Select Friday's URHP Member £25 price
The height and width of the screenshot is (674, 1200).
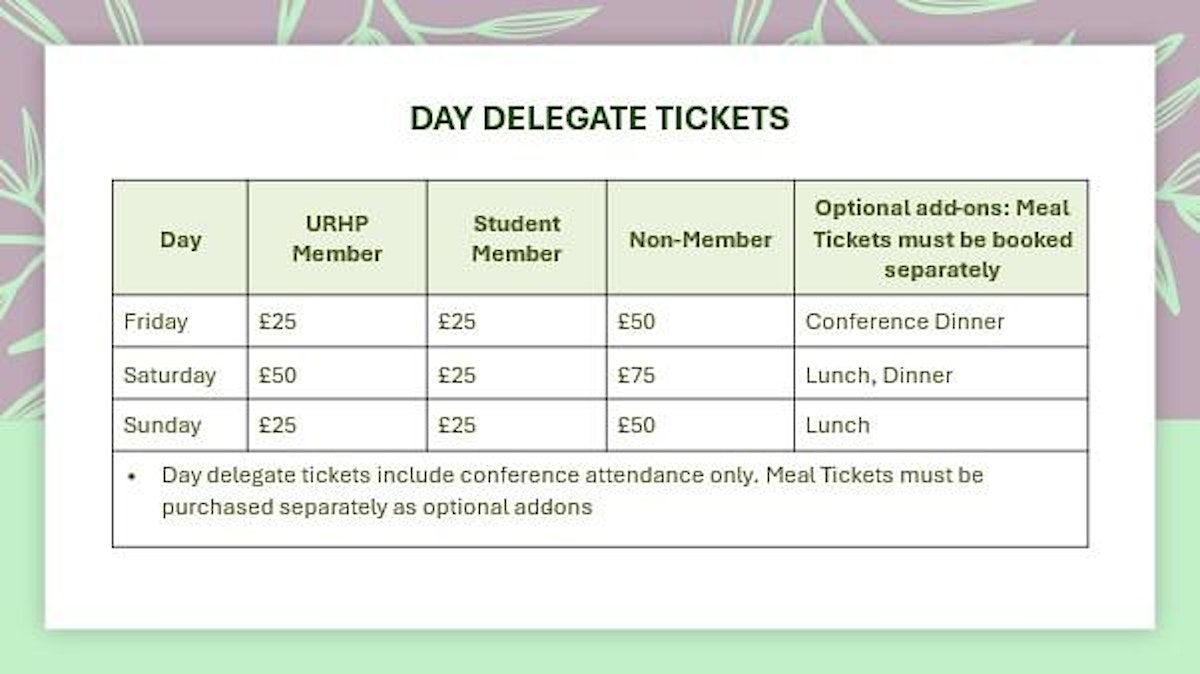tap(277, 322)
